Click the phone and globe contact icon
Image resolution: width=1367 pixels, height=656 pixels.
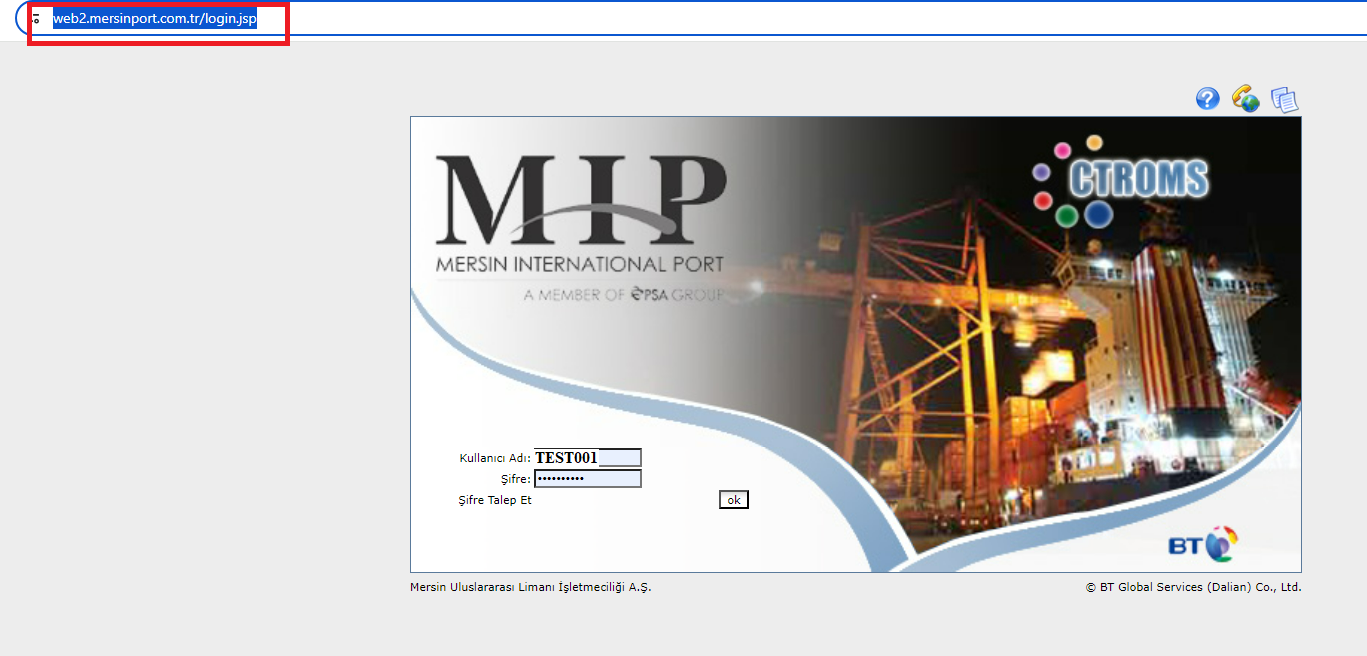(x=1245, y=98)
